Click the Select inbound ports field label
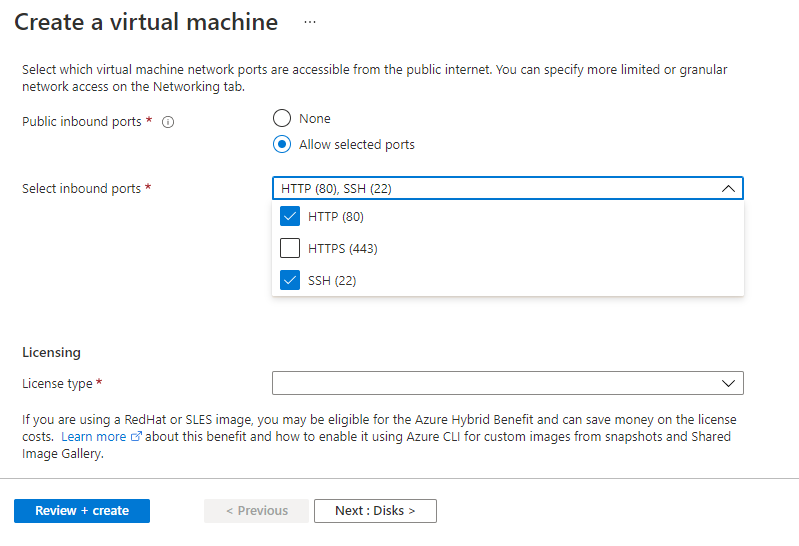 coord(82,188)
